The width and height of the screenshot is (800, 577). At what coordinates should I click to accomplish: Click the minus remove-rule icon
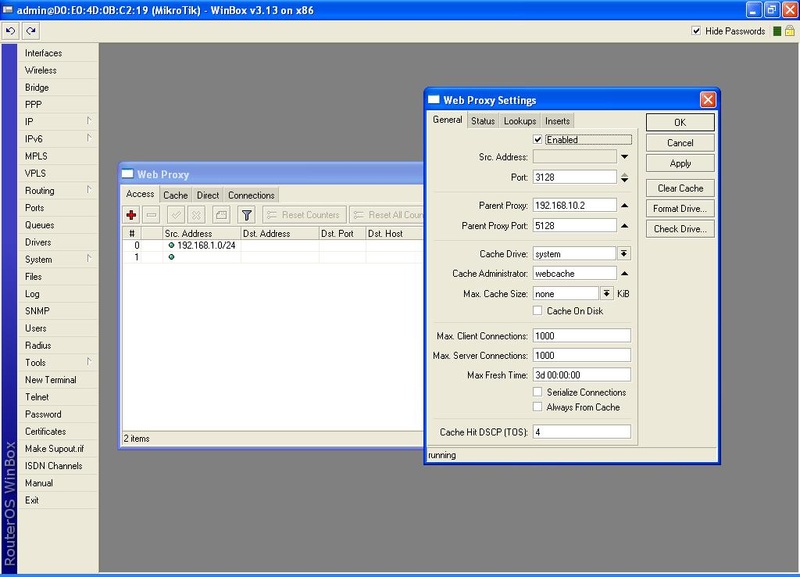tap(151, 215)
